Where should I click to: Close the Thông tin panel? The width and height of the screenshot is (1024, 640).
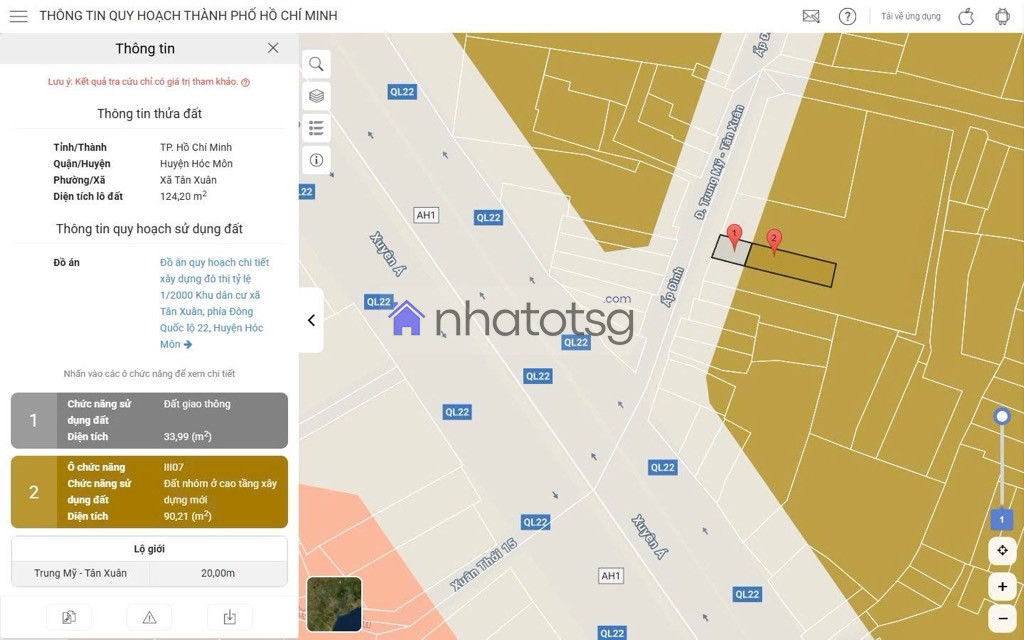click(x=273, y=48)
